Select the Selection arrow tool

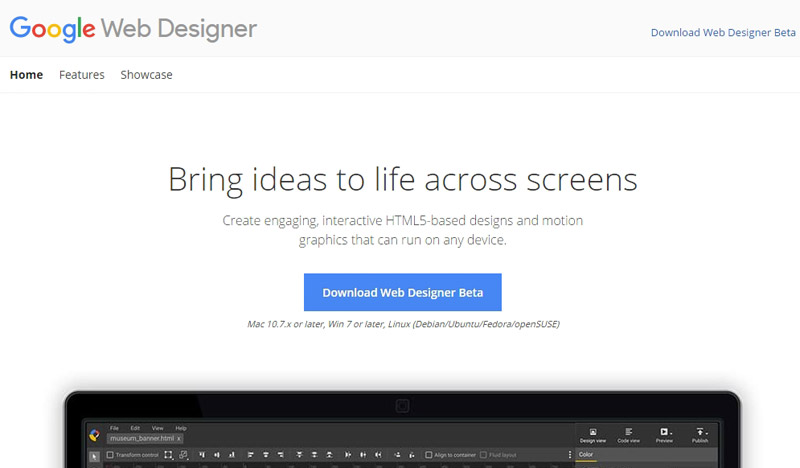click(94, 457)
